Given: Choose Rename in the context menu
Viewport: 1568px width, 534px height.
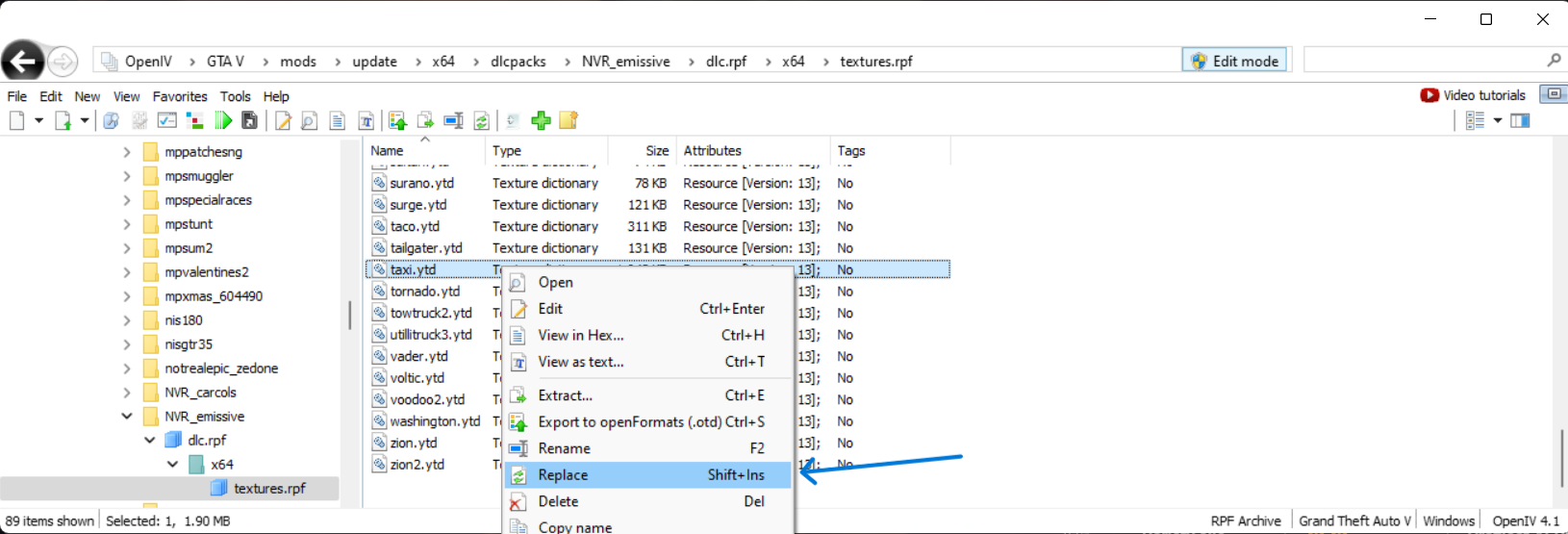Looking at the screenshot, I should [x=648, y=448].
